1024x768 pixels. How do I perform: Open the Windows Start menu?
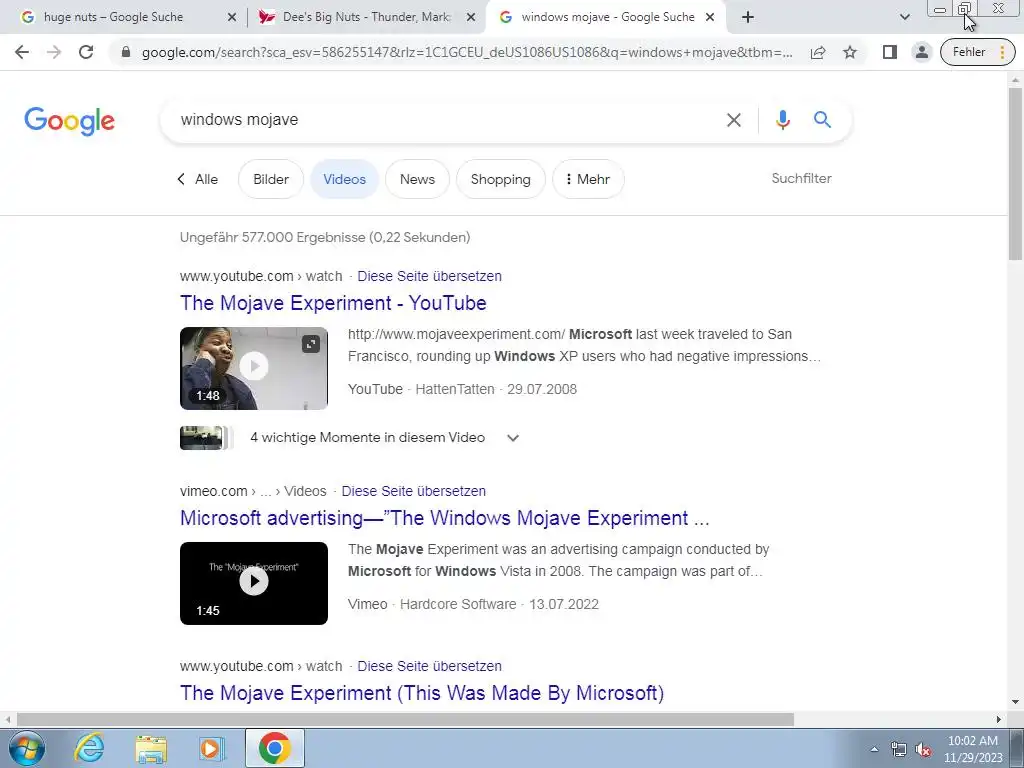click(26, 748)
